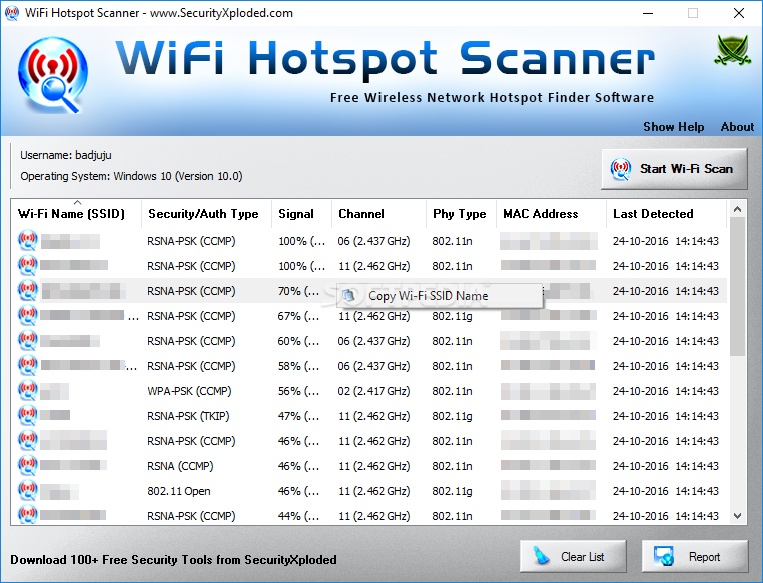Select hotspot icon of the 70% signal row

pos(28,291)
